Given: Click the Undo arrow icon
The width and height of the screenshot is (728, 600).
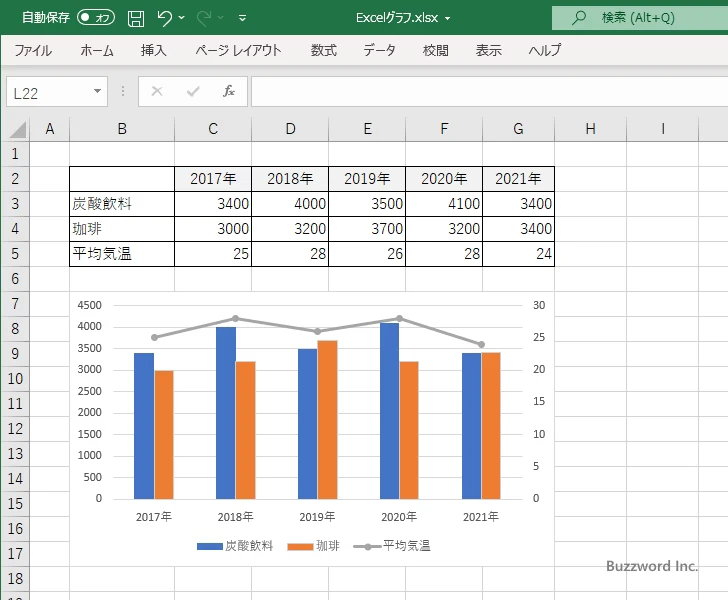Looking at the screenshot, I should pyautogui.click(x=164, y=18).
